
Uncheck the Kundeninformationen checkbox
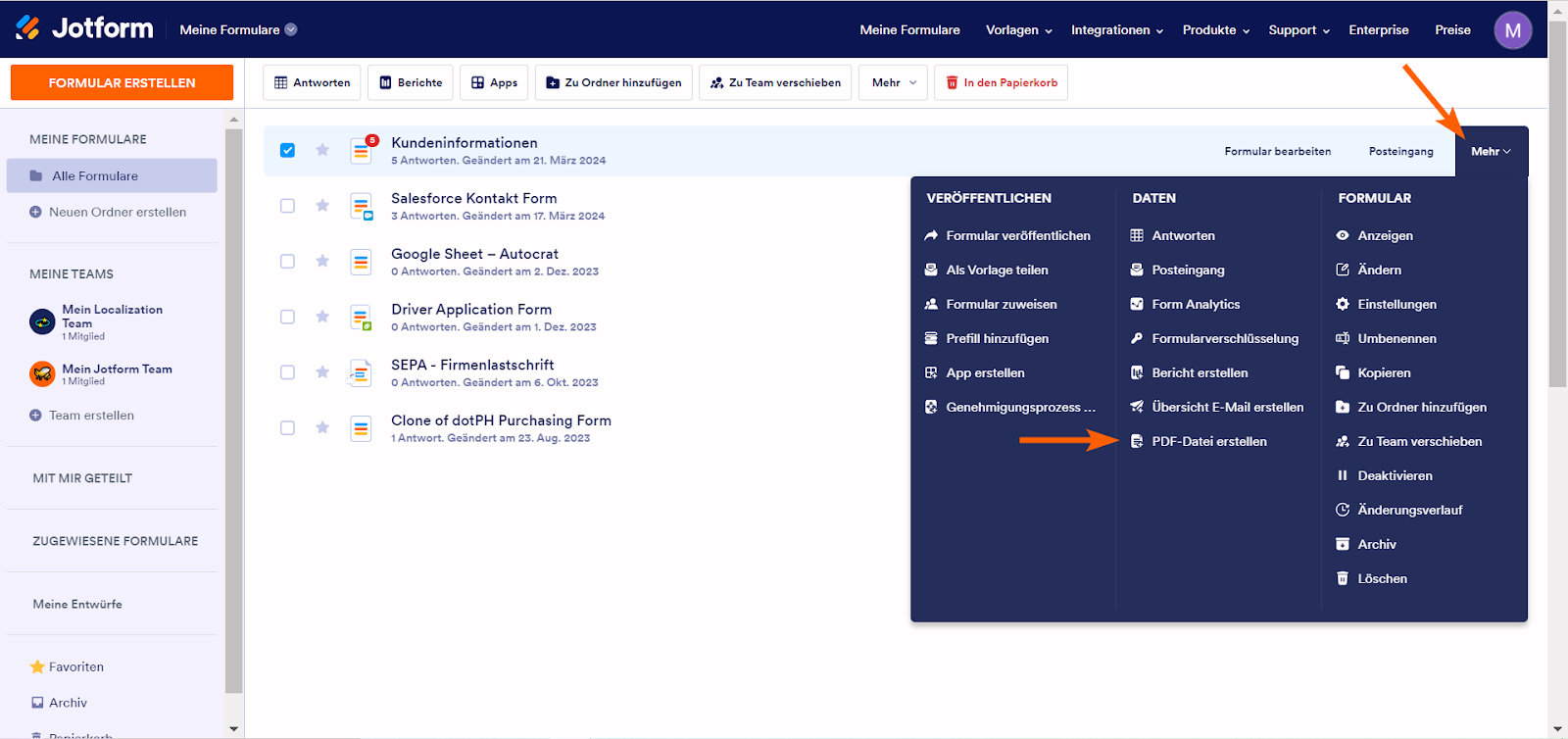287,150
